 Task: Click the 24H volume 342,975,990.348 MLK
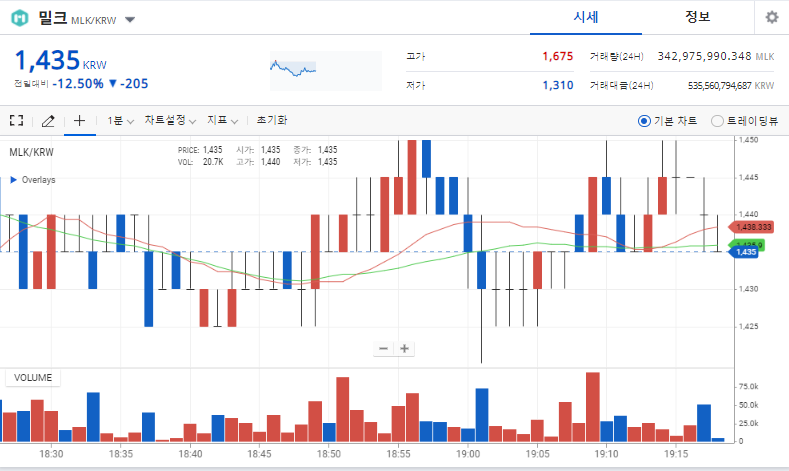pos(716,56)
